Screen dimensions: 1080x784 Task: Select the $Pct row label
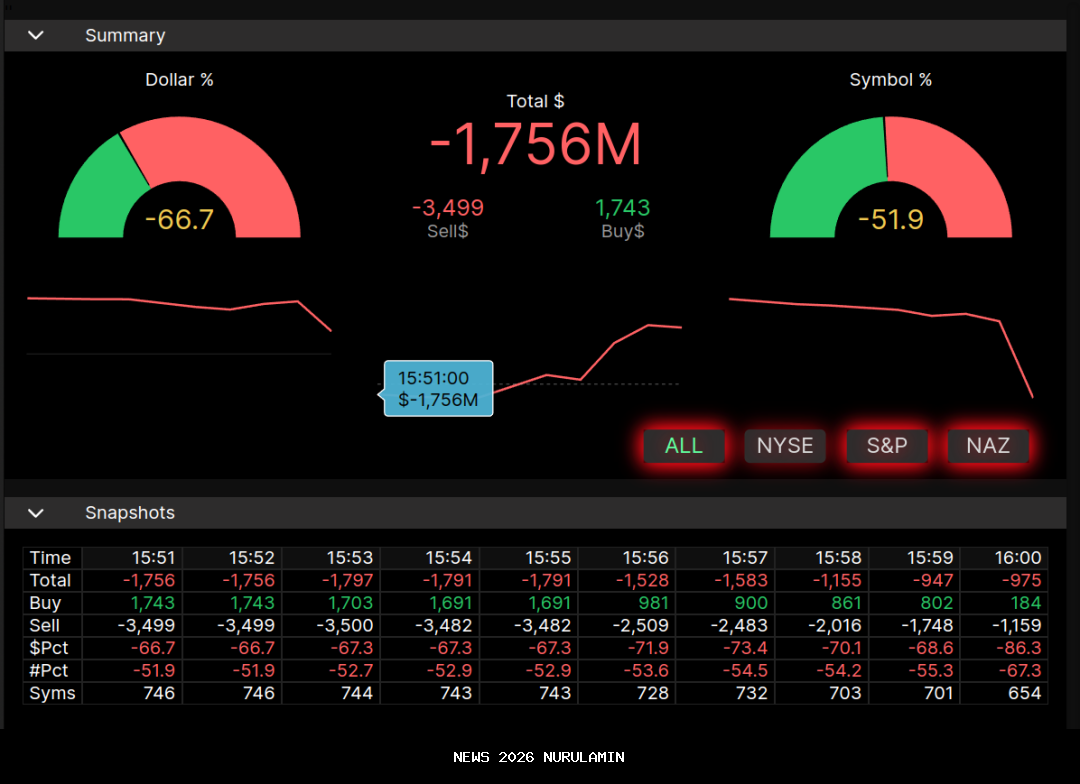[48, 649]
